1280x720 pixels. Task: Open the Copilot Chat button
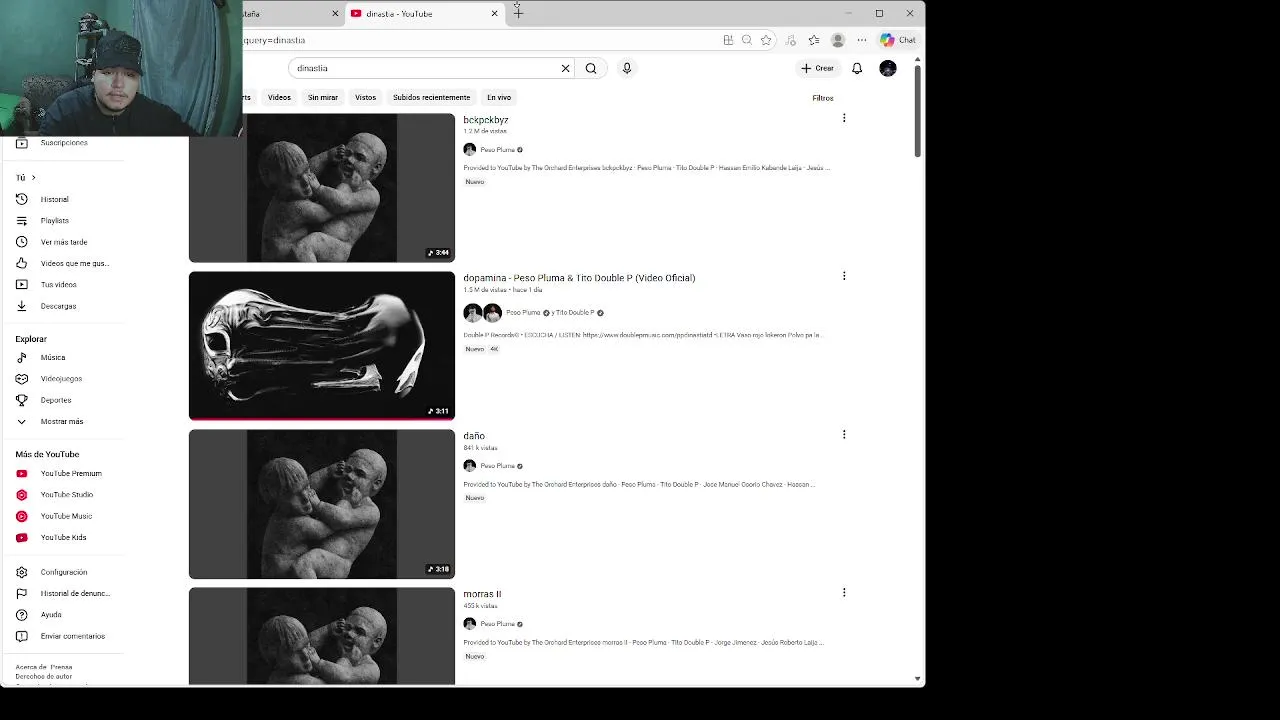[x=898, y=40]
